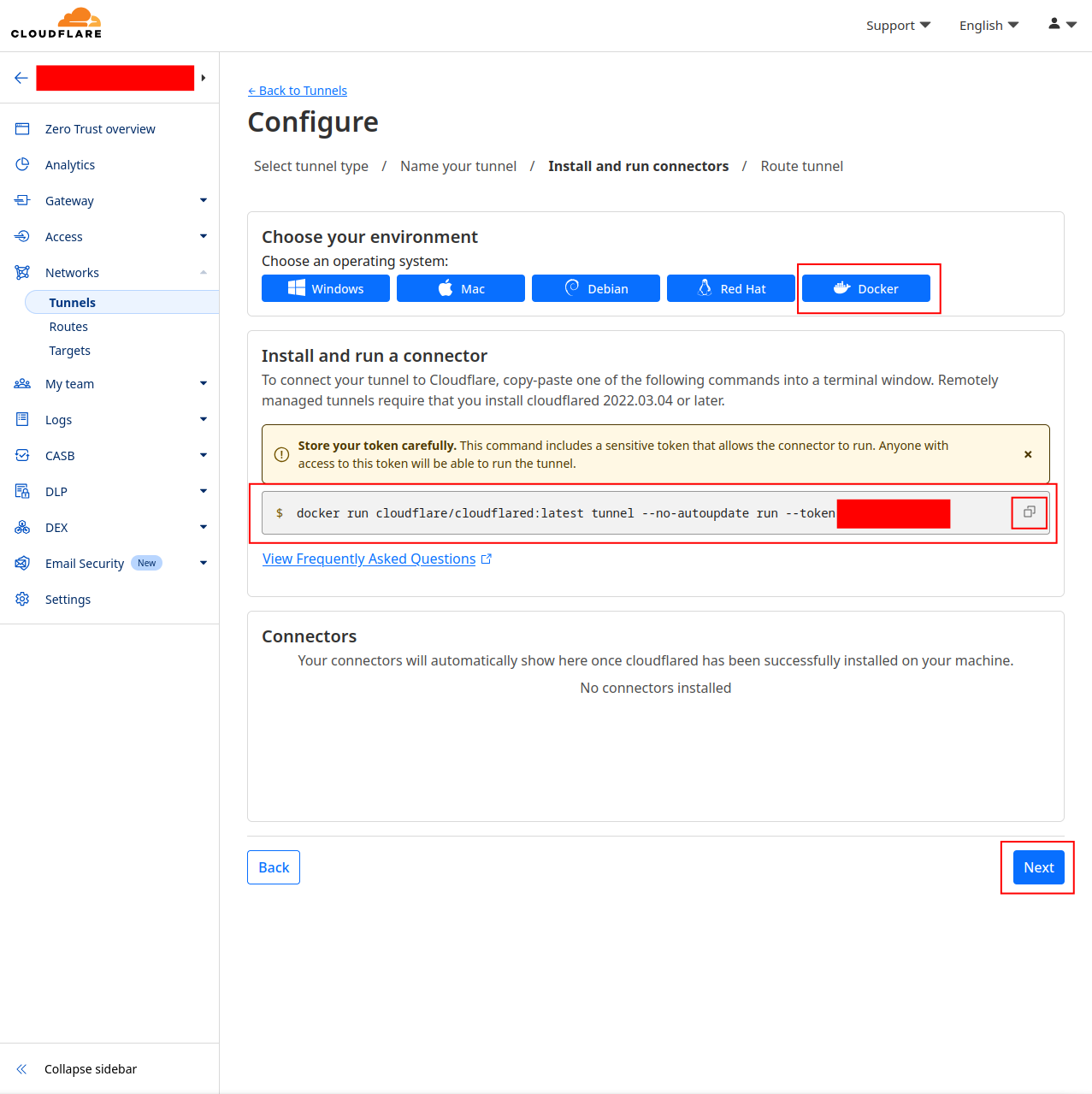Image resolution: width=1092 pixels, height=1094 pixels.
Task: Open Targets in the Networks submenu
Action: 69,351
